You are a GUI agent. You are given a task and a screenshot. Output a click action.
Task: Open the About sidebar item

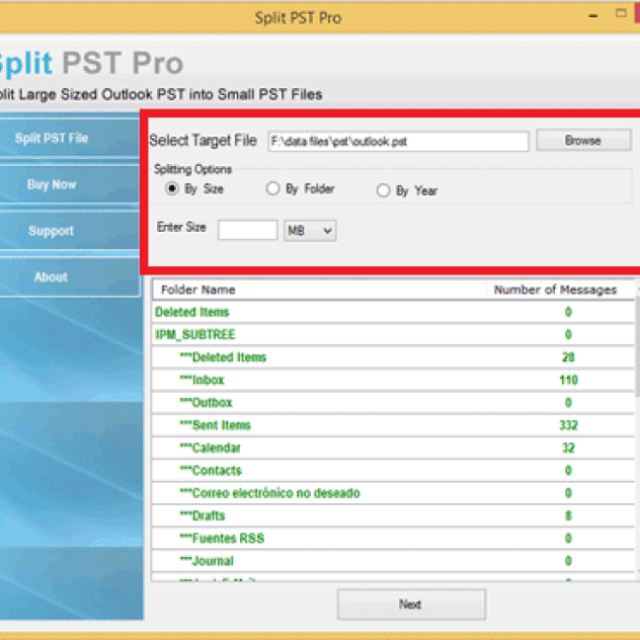point(69,277)
